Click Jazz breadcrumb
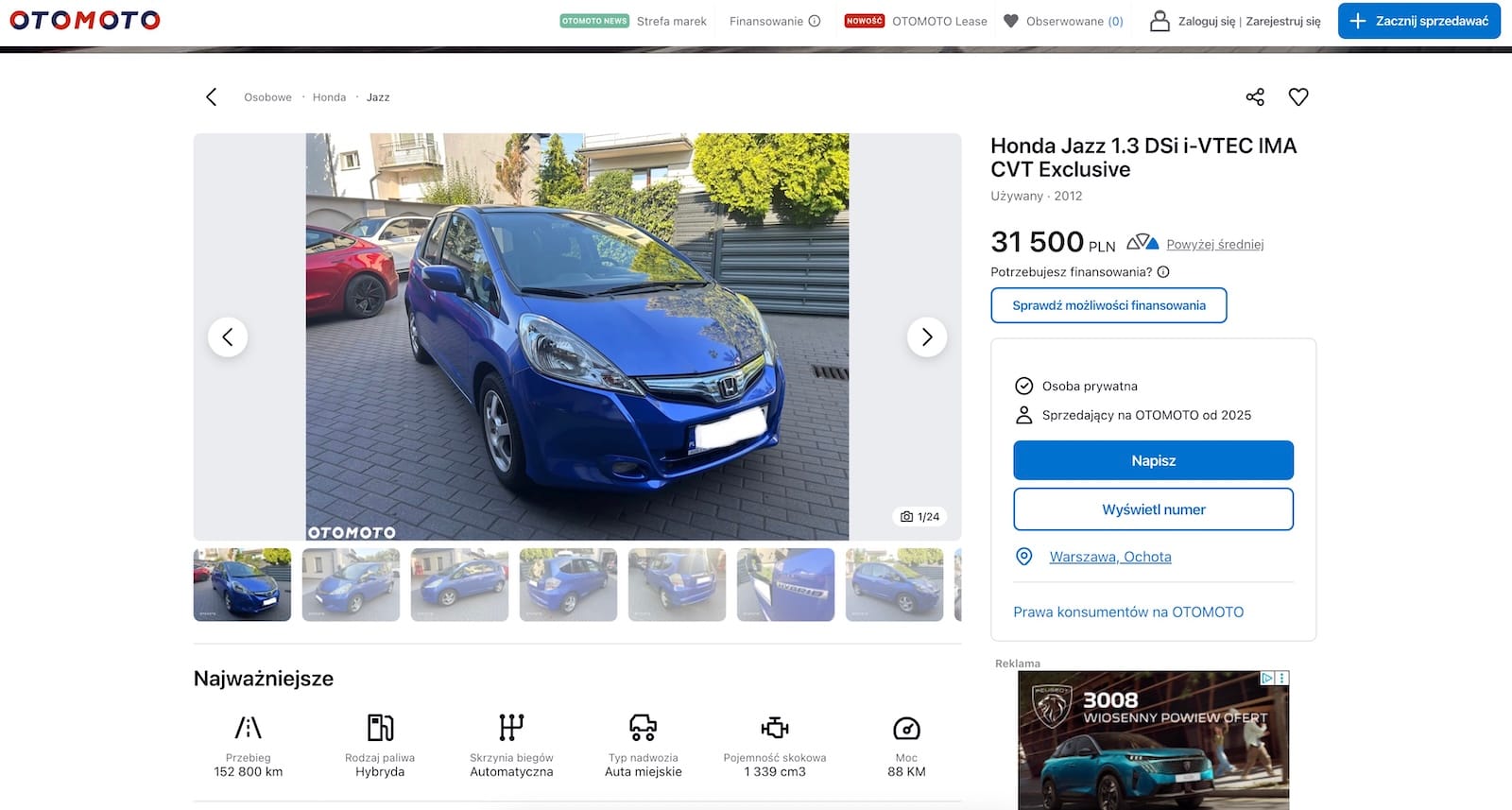This screenshot has width=1512, height=810. 378,97
